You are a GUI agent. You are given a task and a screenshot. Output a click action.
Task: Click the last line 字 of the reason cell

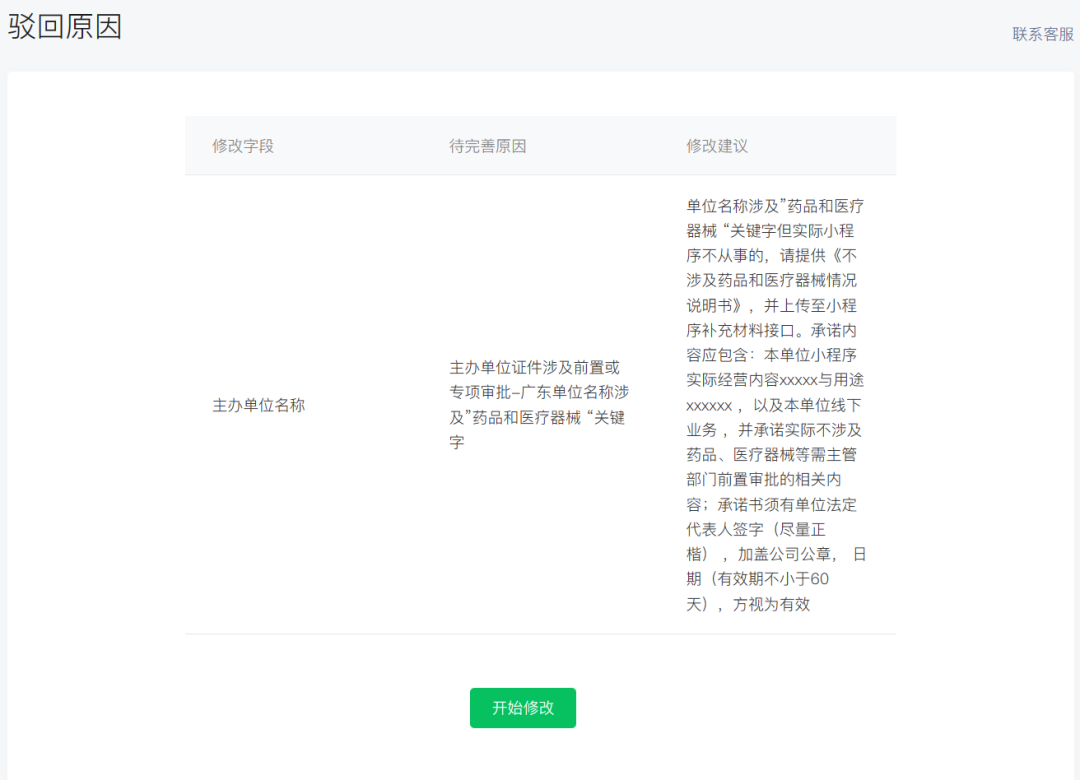(456, 442)
